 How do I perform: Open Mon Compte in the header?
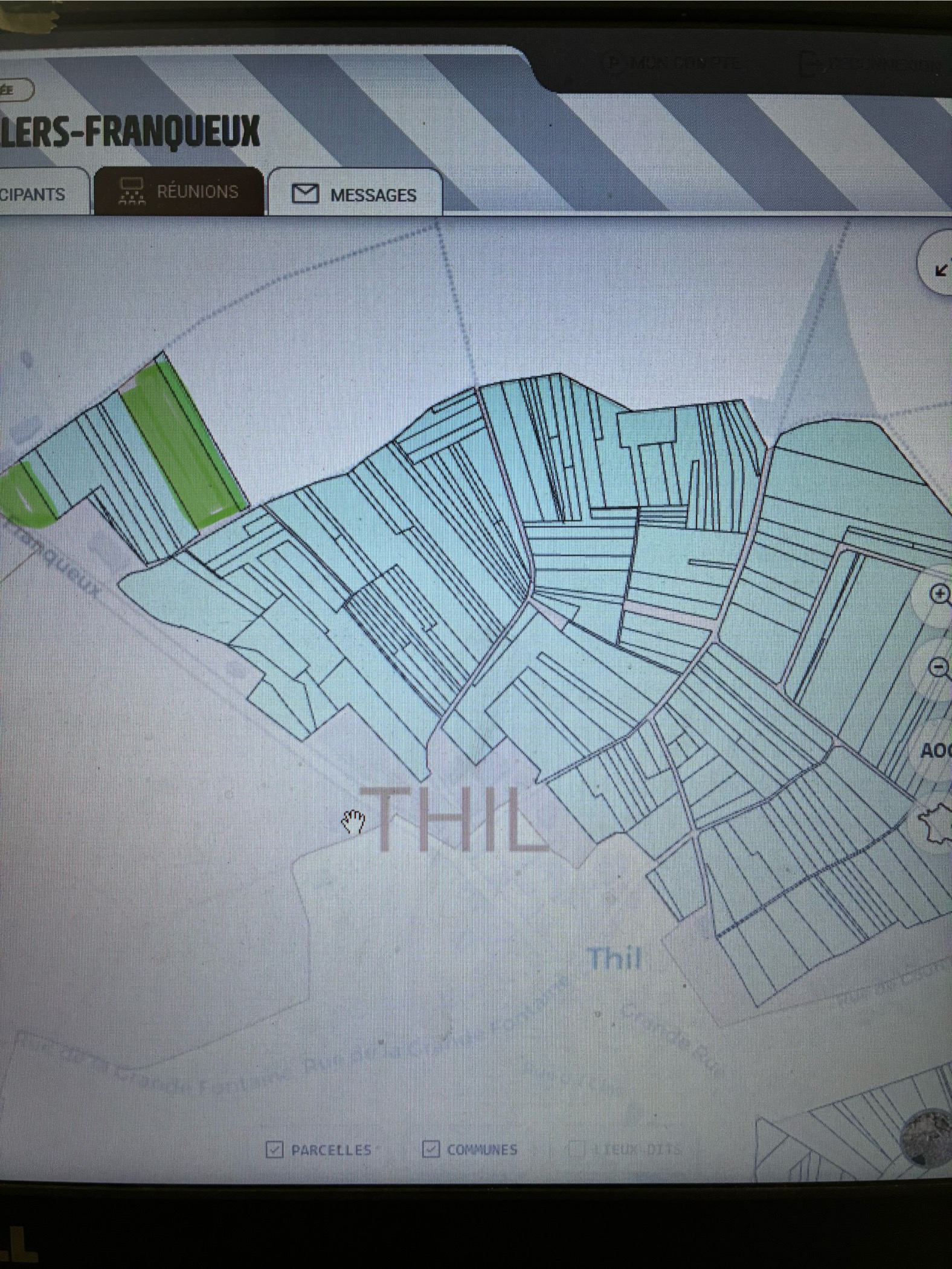(x=677, y=63)
